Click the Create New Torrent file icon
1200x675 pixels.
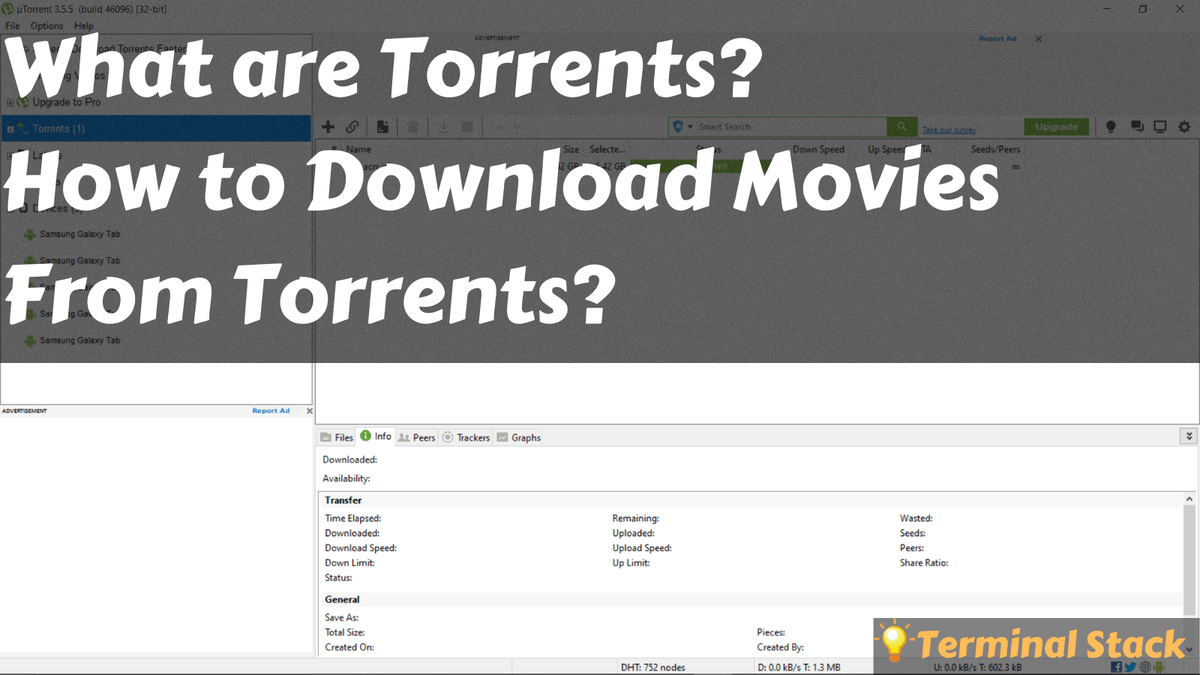[x=382, y=127]
